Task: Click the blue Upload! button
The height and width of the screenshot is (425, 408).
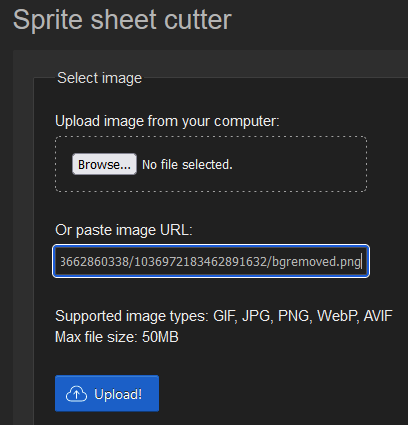Action: click(x=107, y=393)
